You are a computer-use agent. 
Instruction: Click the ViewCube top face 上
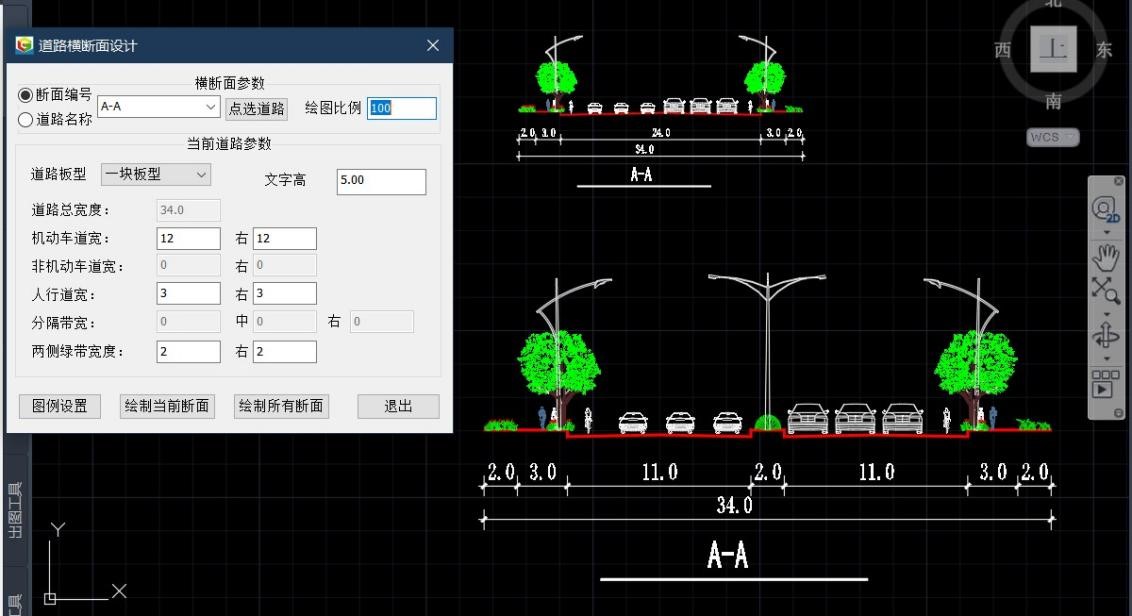click(1053, 50)
